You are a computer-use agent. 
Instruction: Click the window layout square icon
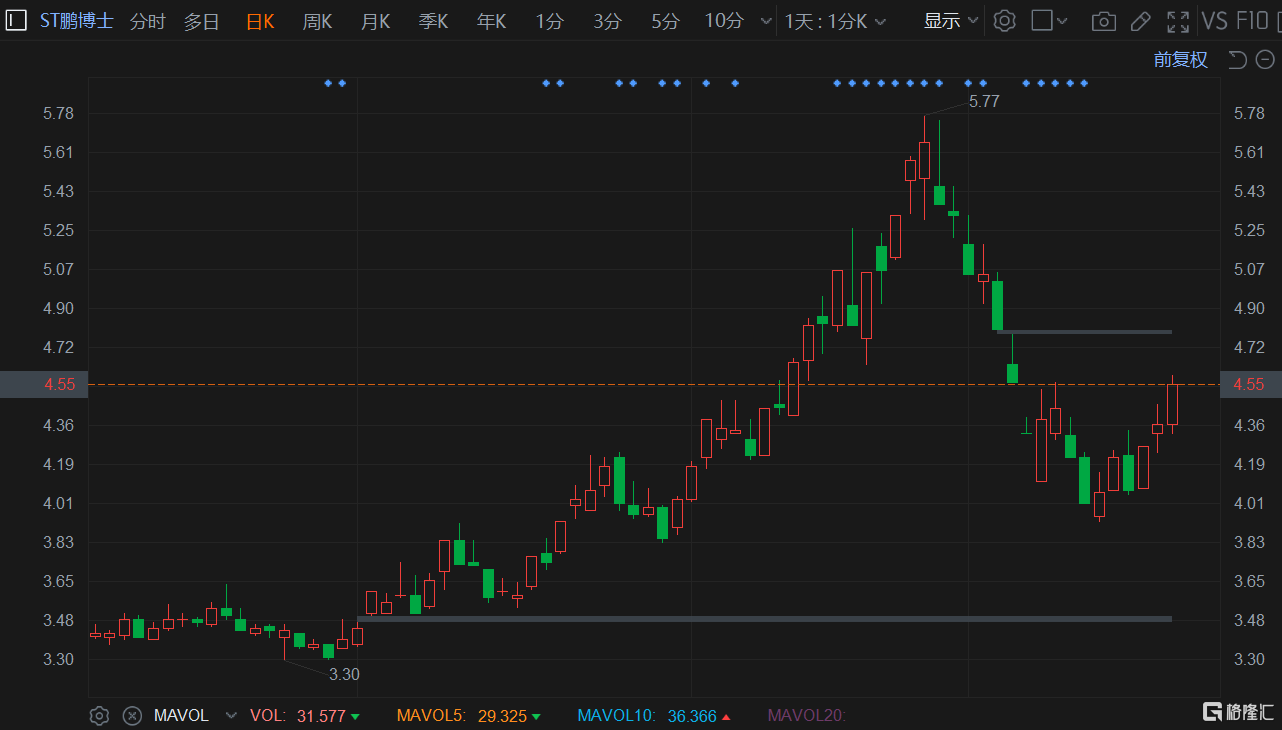[1041, 21]
